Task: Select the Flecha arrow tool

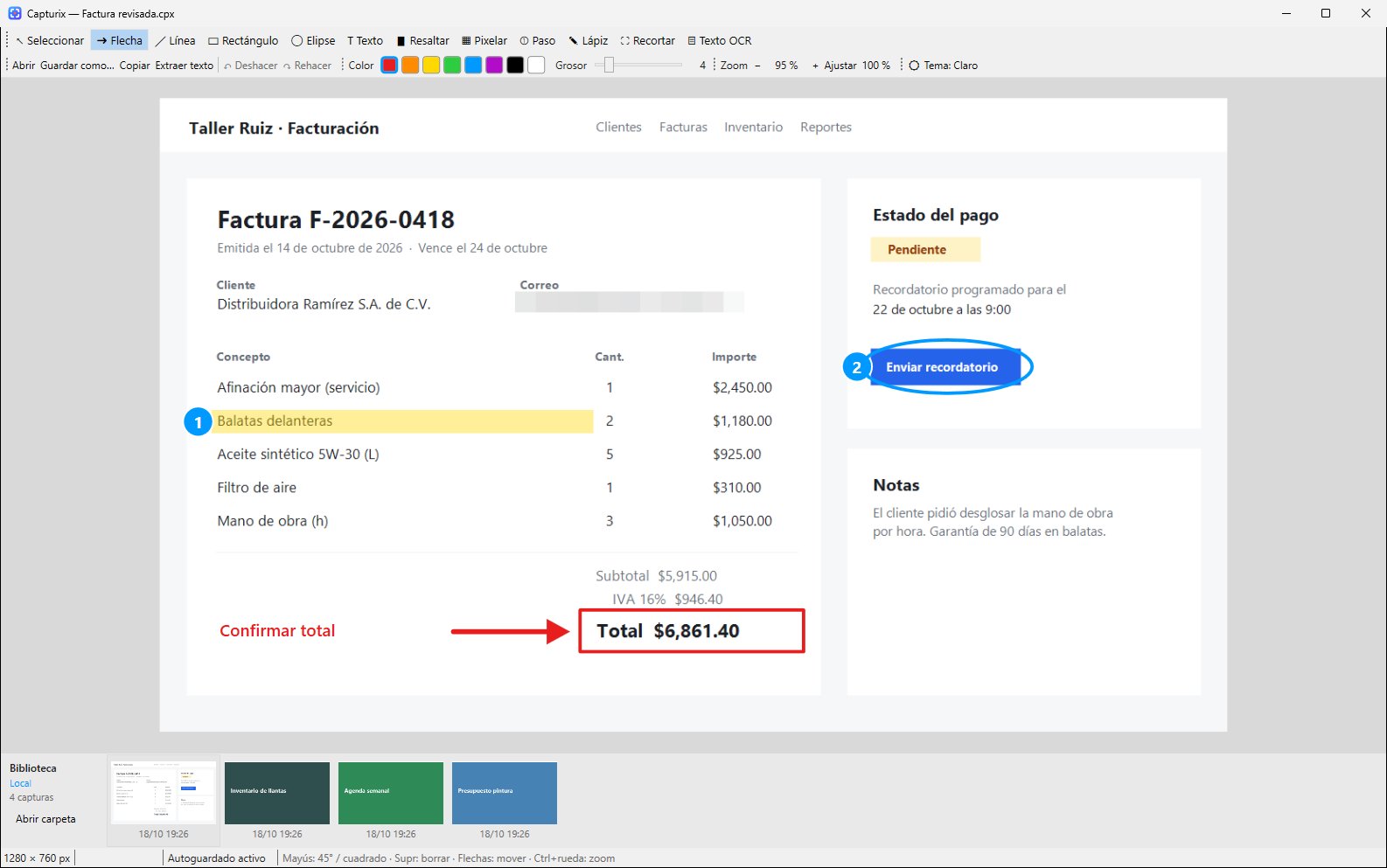Action: (119, 40)
